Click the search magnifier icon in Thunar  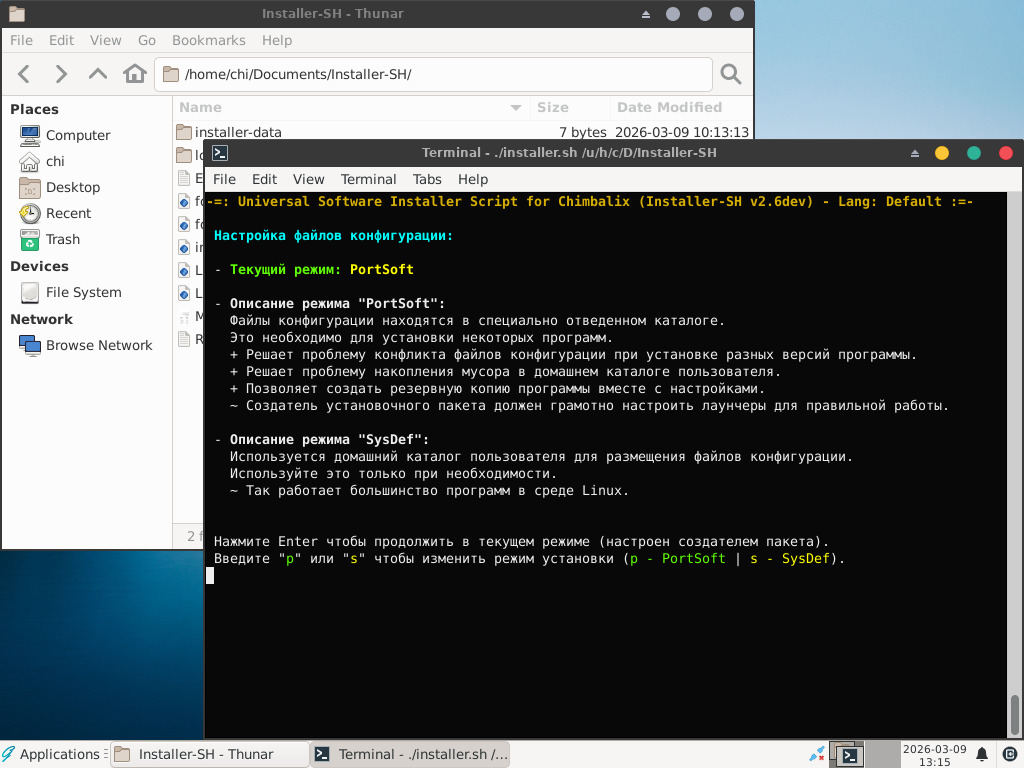731,74
